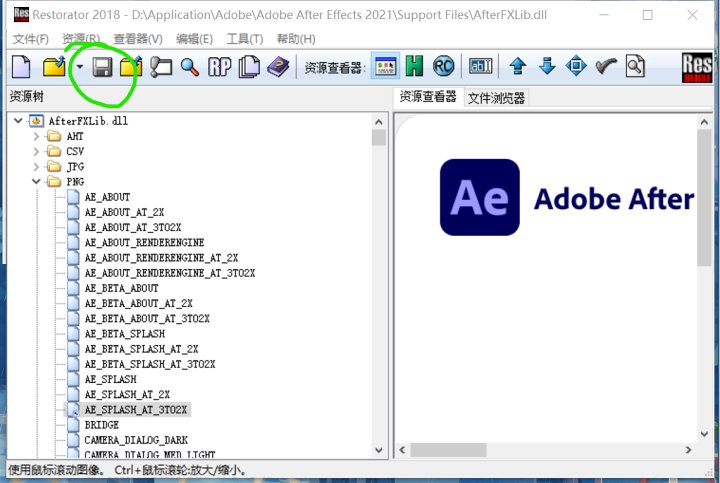
Task: Select AfterFXLib.dll in resource tree
Action: (x=88, y=121)
